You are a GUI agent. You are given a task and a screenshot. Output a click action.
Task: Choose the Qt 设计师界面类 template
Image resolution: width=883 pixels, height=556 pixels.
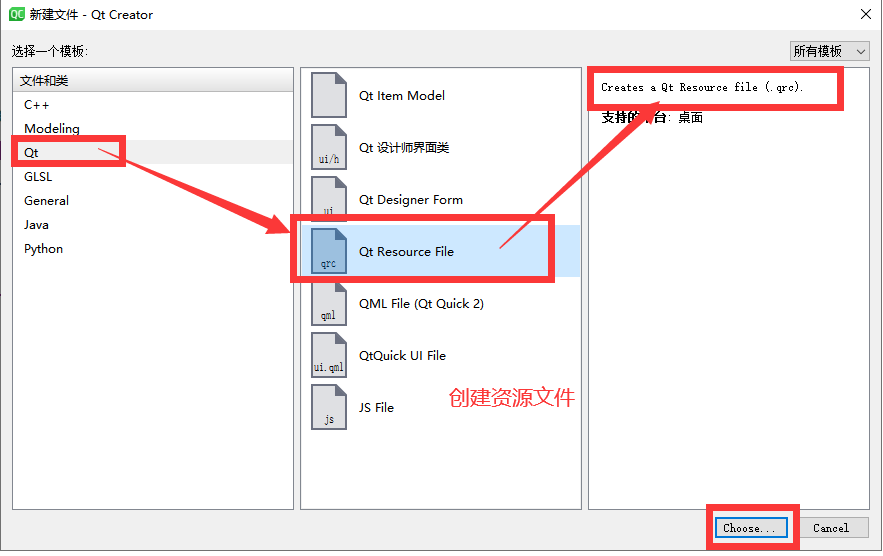point(440,147)
